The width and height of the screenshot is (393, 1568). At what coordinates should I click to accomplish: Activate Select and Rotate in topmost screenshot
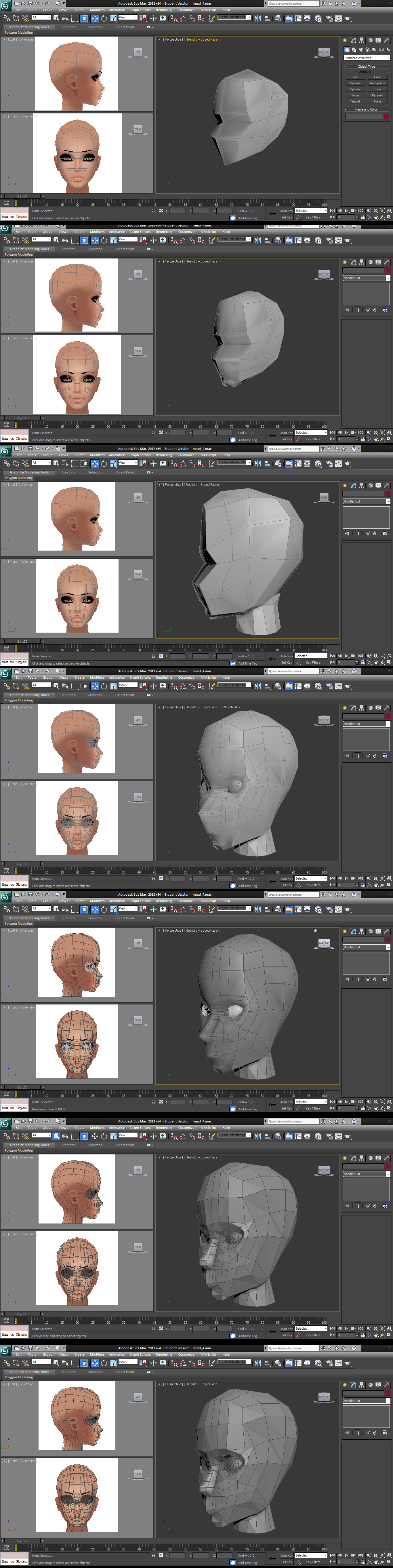point(104,18)
